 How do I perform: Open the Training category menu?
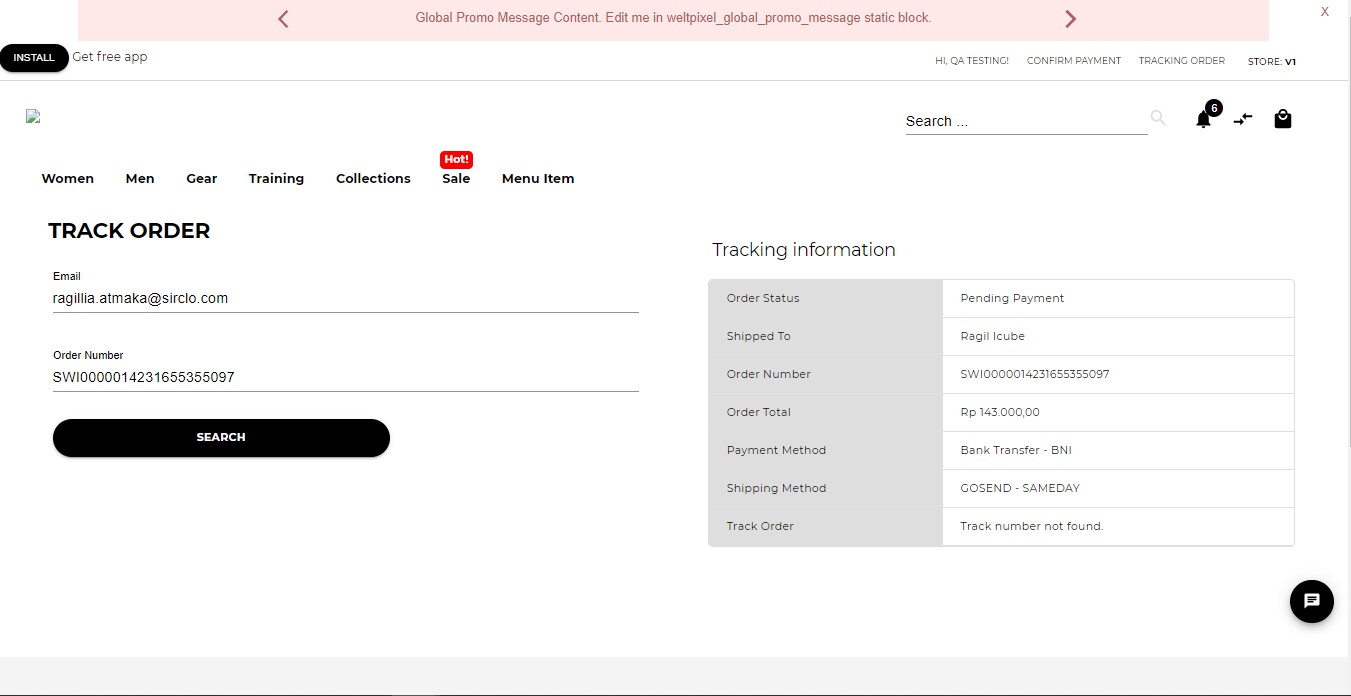276,178
